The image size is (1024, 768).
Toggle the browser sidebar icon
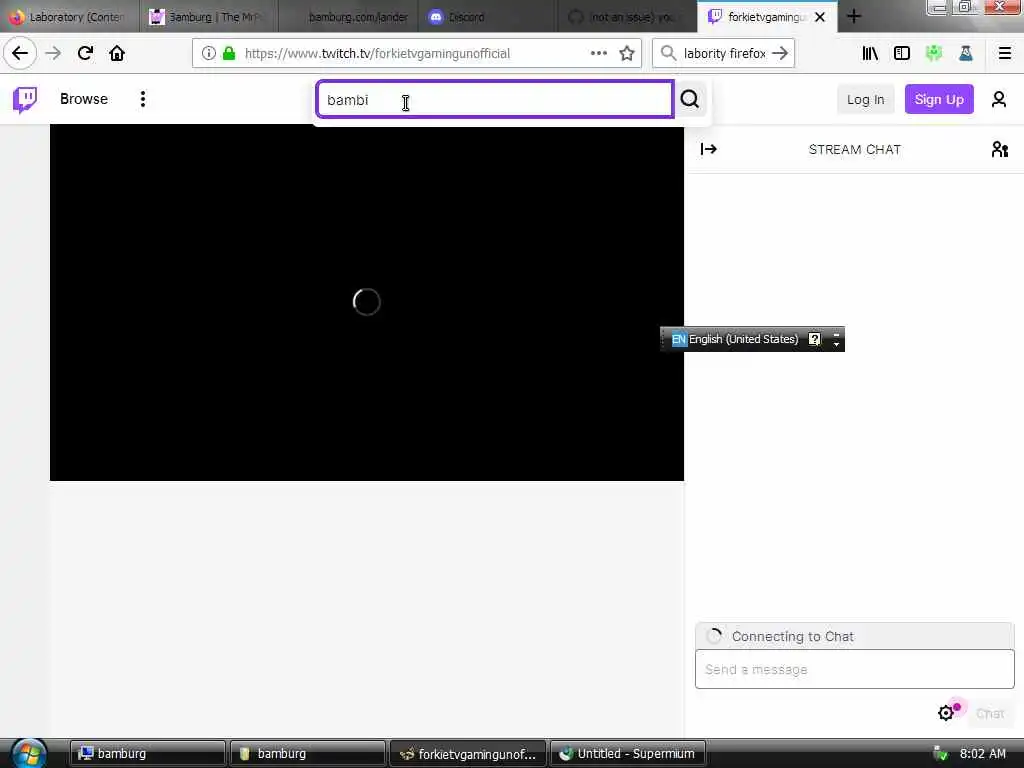tap(902, 53)
